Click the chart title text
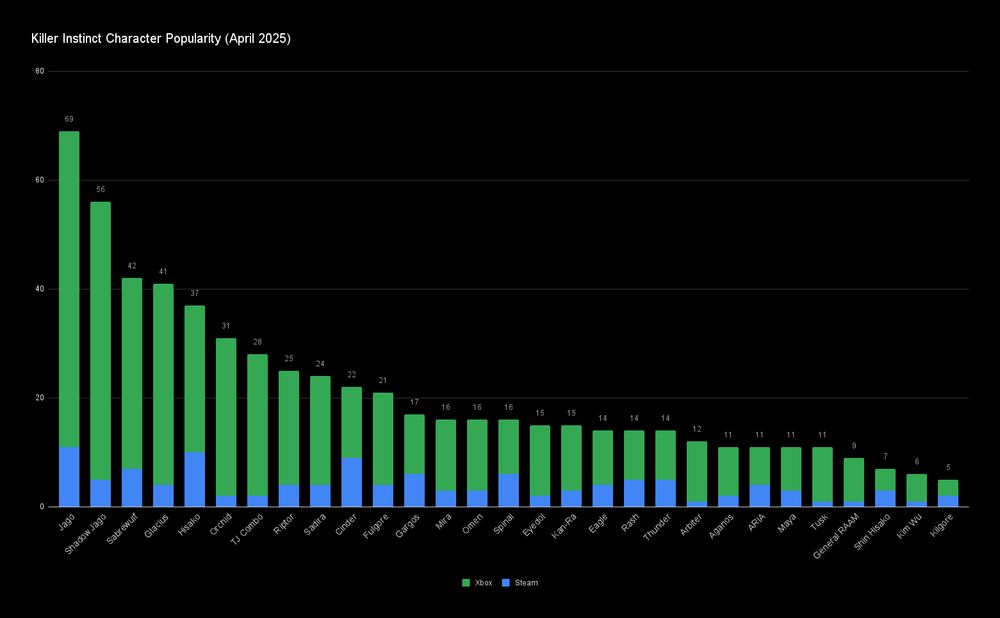 click(x=160, y=38)
